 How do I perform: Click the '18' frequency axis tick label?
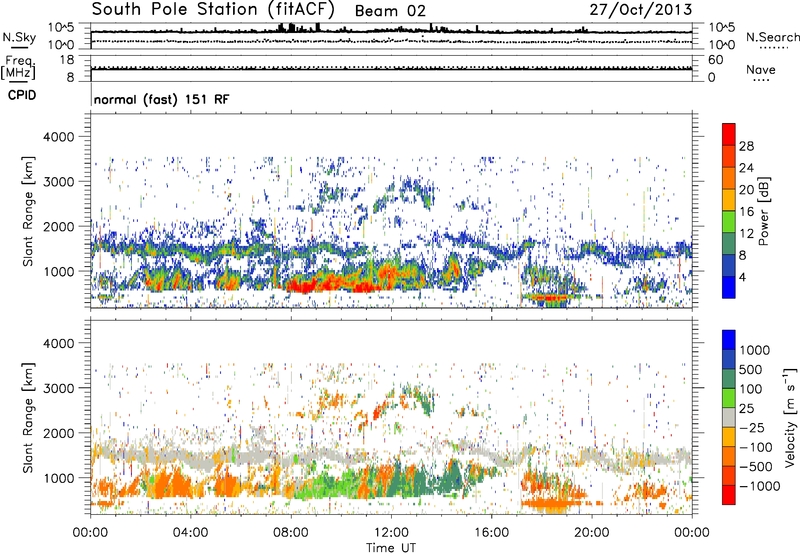(67, 60)
